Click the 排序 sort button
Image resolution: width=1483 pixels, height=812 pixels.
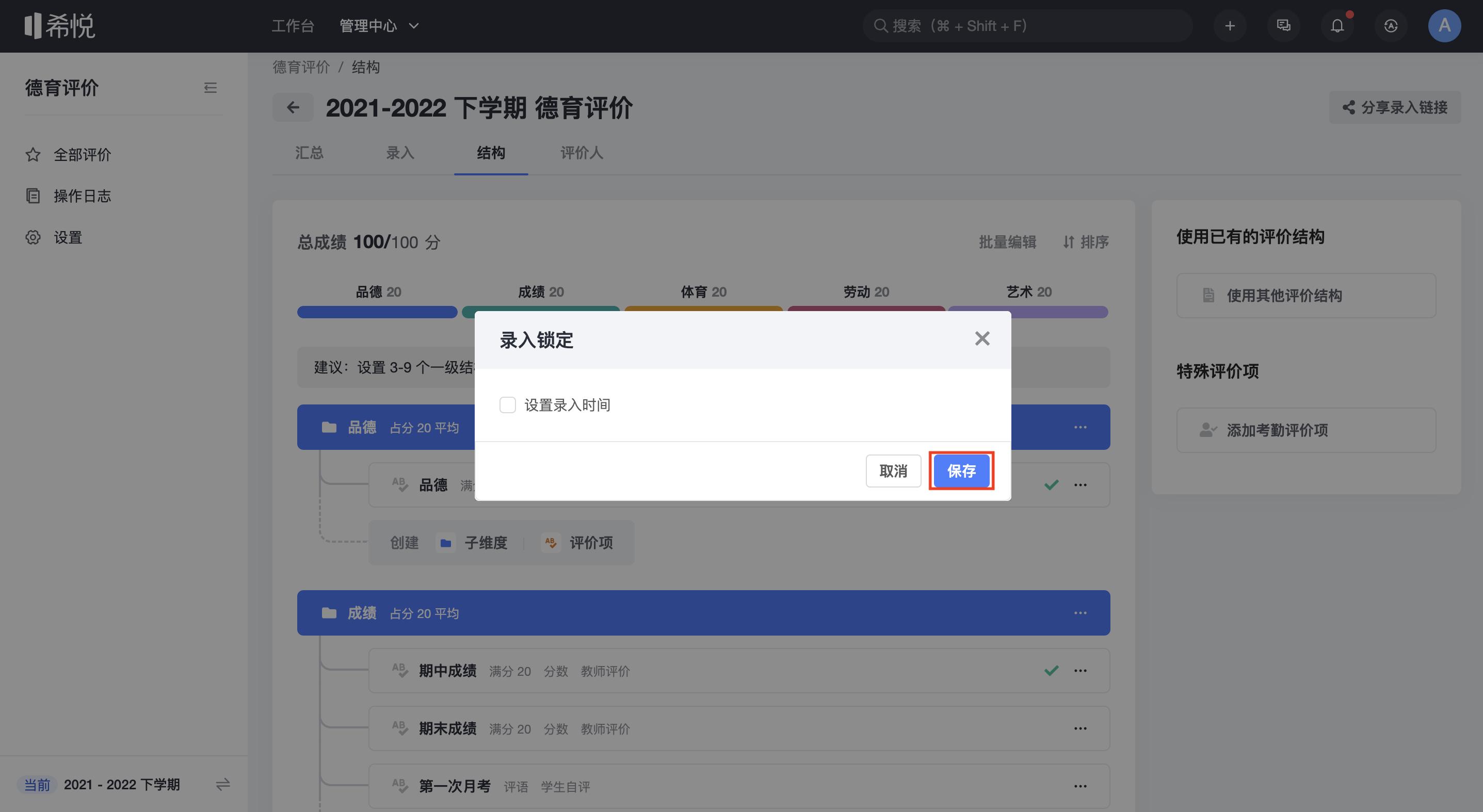point(1085,242)
